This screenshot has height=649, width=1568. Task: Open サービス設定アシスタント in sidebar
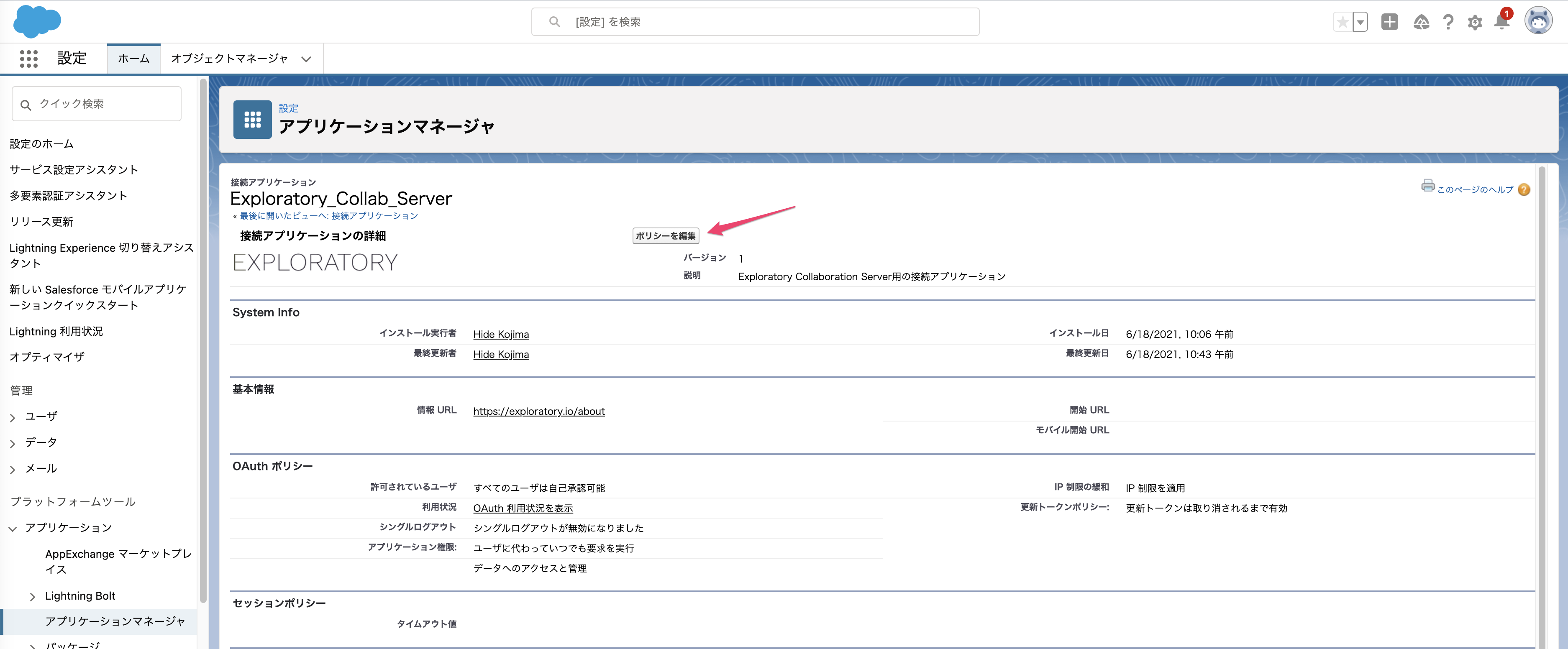coord(74,170)
